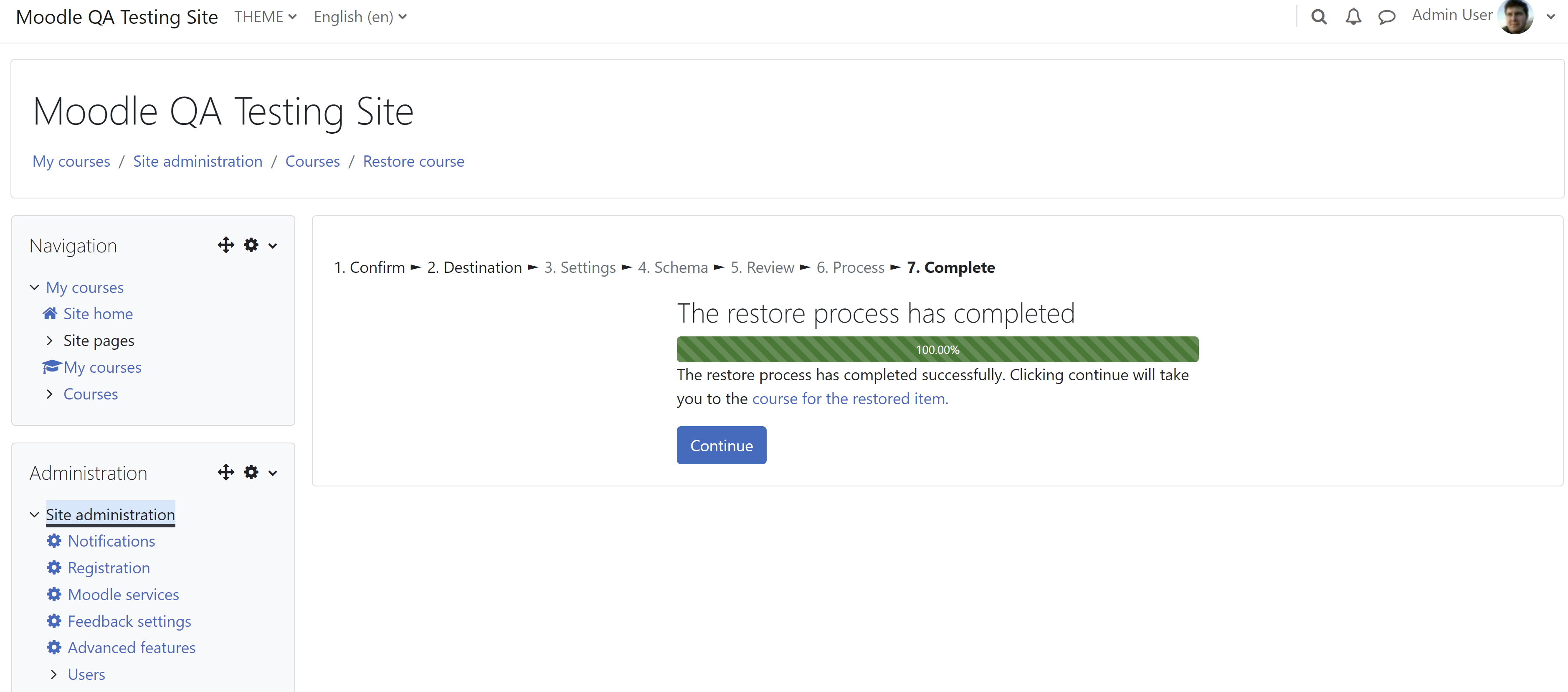This screenshot has height=692, width=1568.
Task: Click Admin User name text
Action: pyautogui.click(x=1452, y=15)
